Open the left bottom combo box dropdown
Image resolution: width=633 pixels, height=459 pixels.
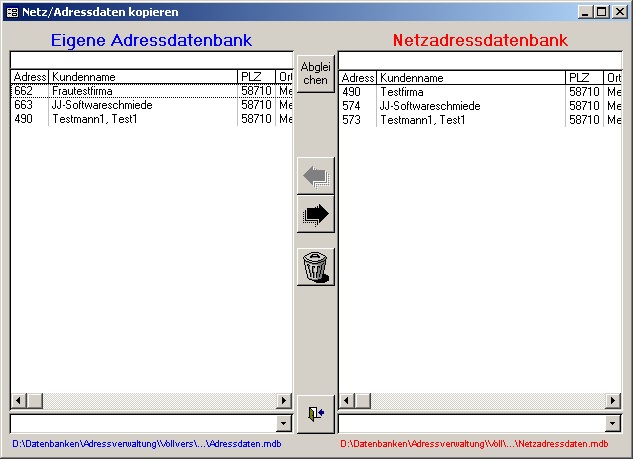[284, 423]
